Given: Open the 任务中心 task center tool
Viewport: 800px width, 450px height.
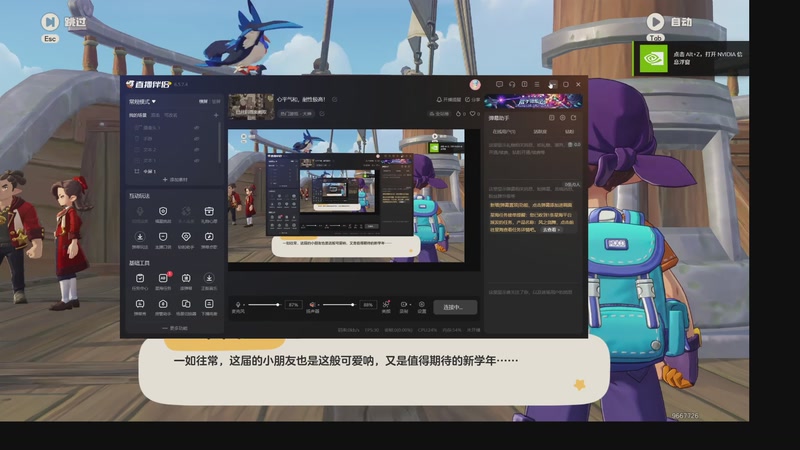Looking at the screenshot, I should point(140,281).
